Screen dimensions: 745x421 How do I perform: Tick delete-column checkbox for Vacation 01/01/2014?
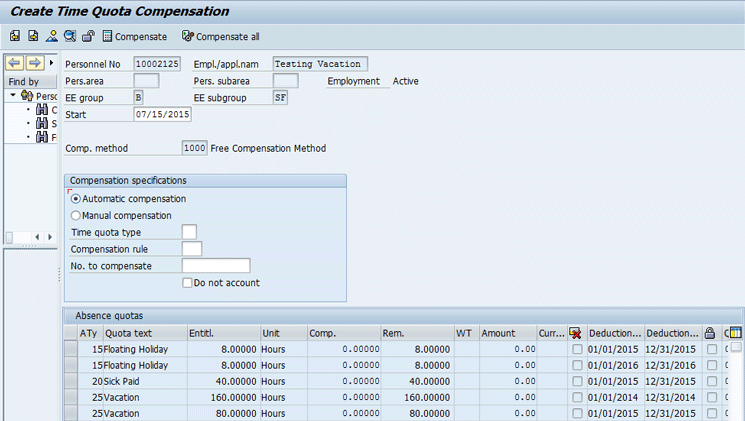coord(577,397)
